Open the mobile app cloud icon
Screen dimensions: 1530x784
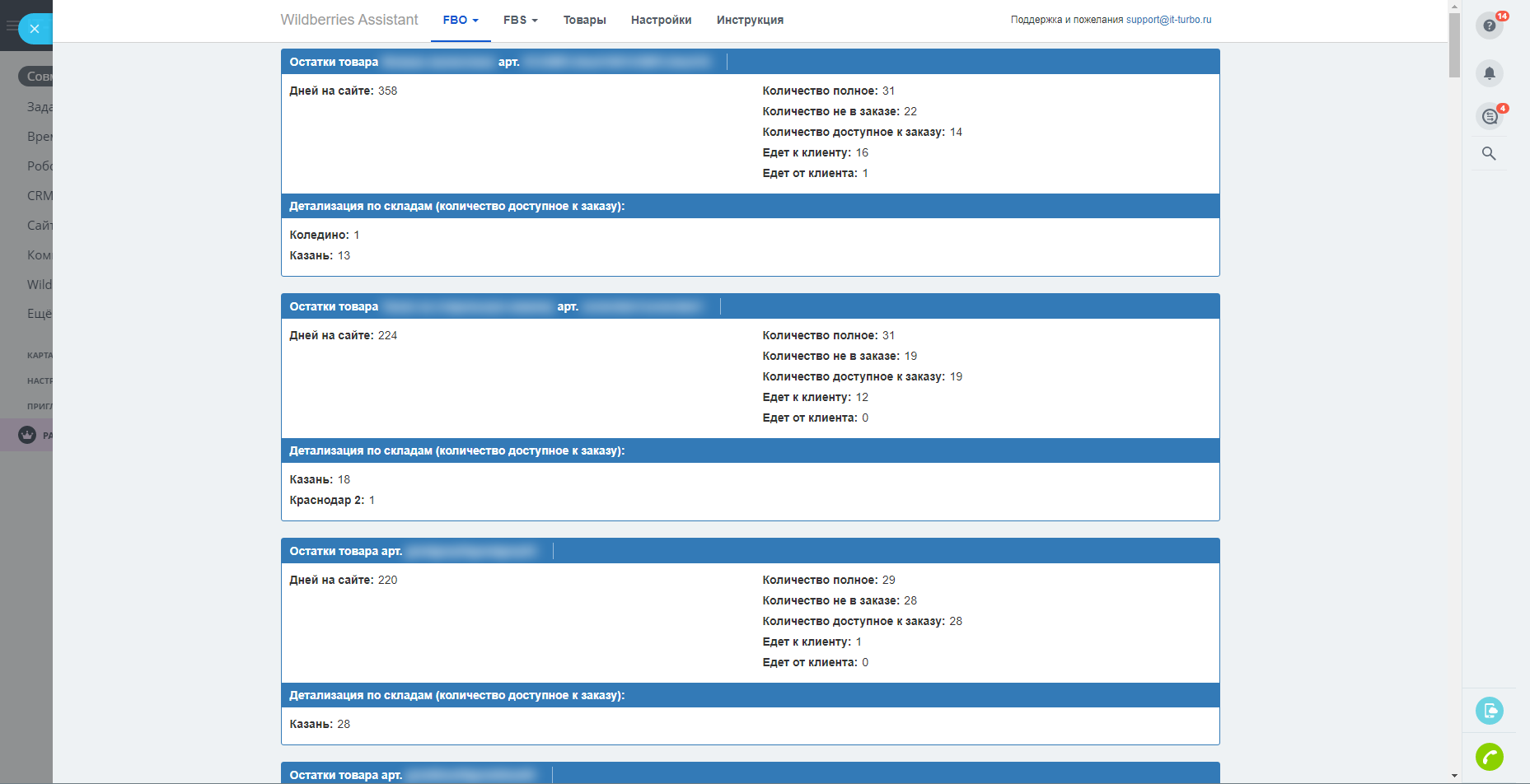1489,711
